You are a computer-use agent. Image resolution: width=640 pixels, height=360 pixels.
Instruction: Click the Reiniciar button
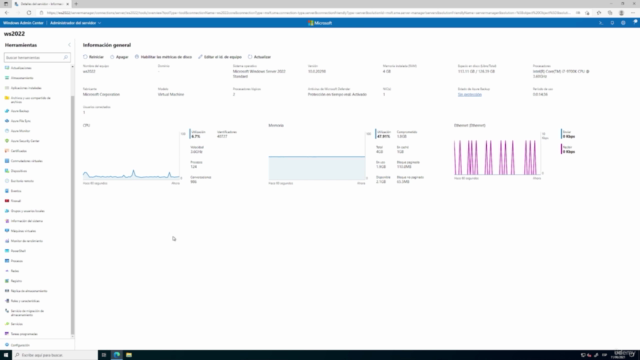tap(93, 57)
